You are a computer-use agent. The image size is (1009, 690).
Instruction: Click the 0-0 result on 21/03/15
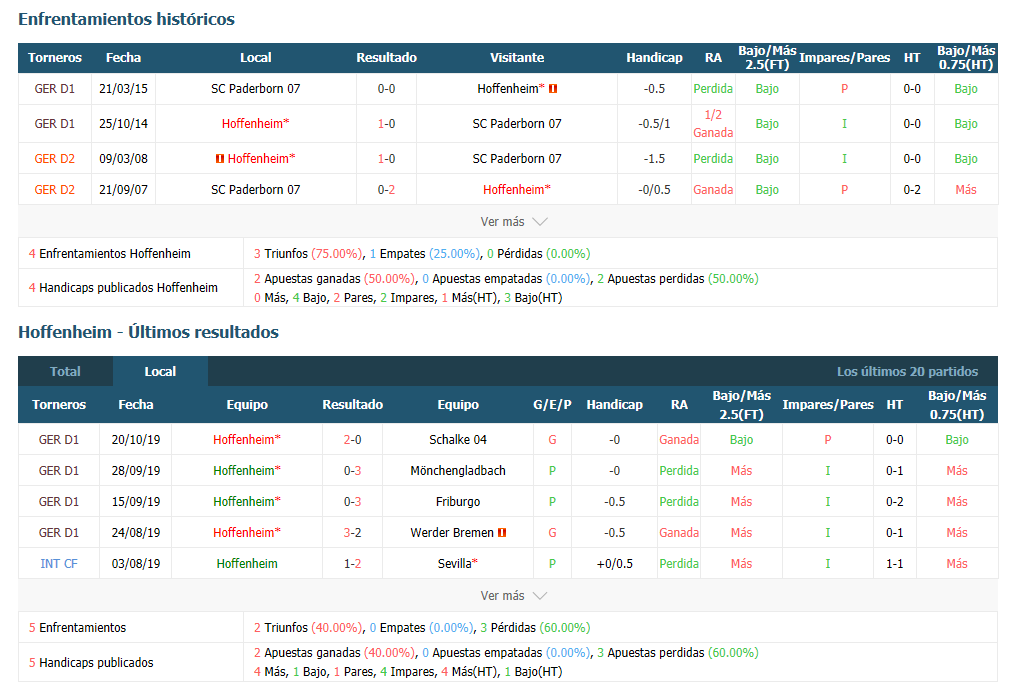[387, 89]
